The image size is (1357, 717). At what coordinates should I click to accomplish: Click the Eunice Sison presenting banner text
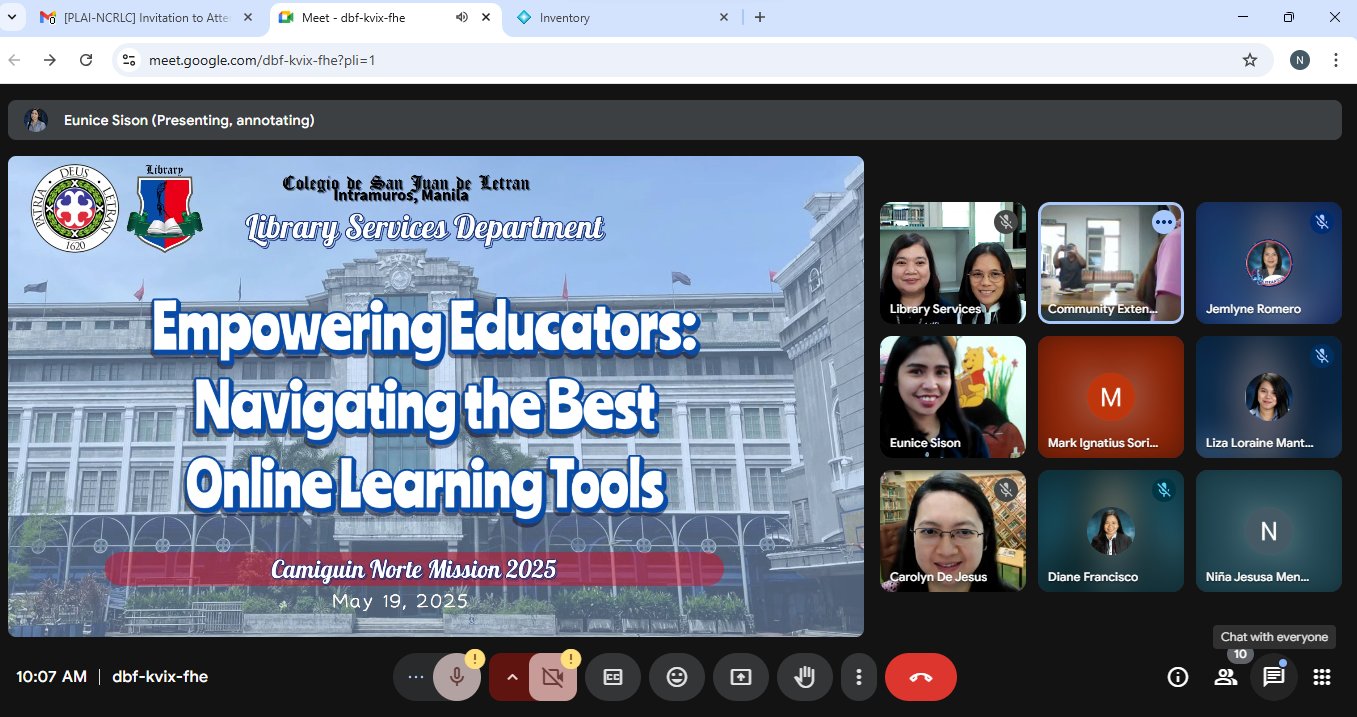tap(189, 120)
